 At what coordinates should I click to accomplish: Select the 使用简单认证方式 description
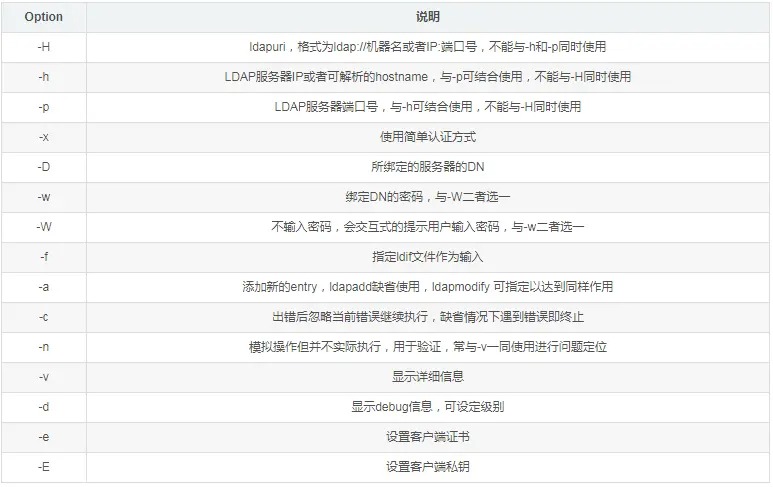pos(427,137)
